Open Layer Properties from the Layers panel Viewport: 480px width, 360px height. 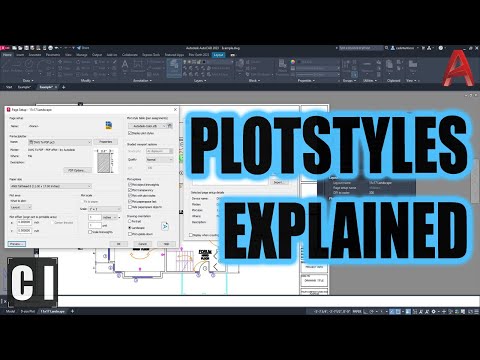click(x=174, y=68)
